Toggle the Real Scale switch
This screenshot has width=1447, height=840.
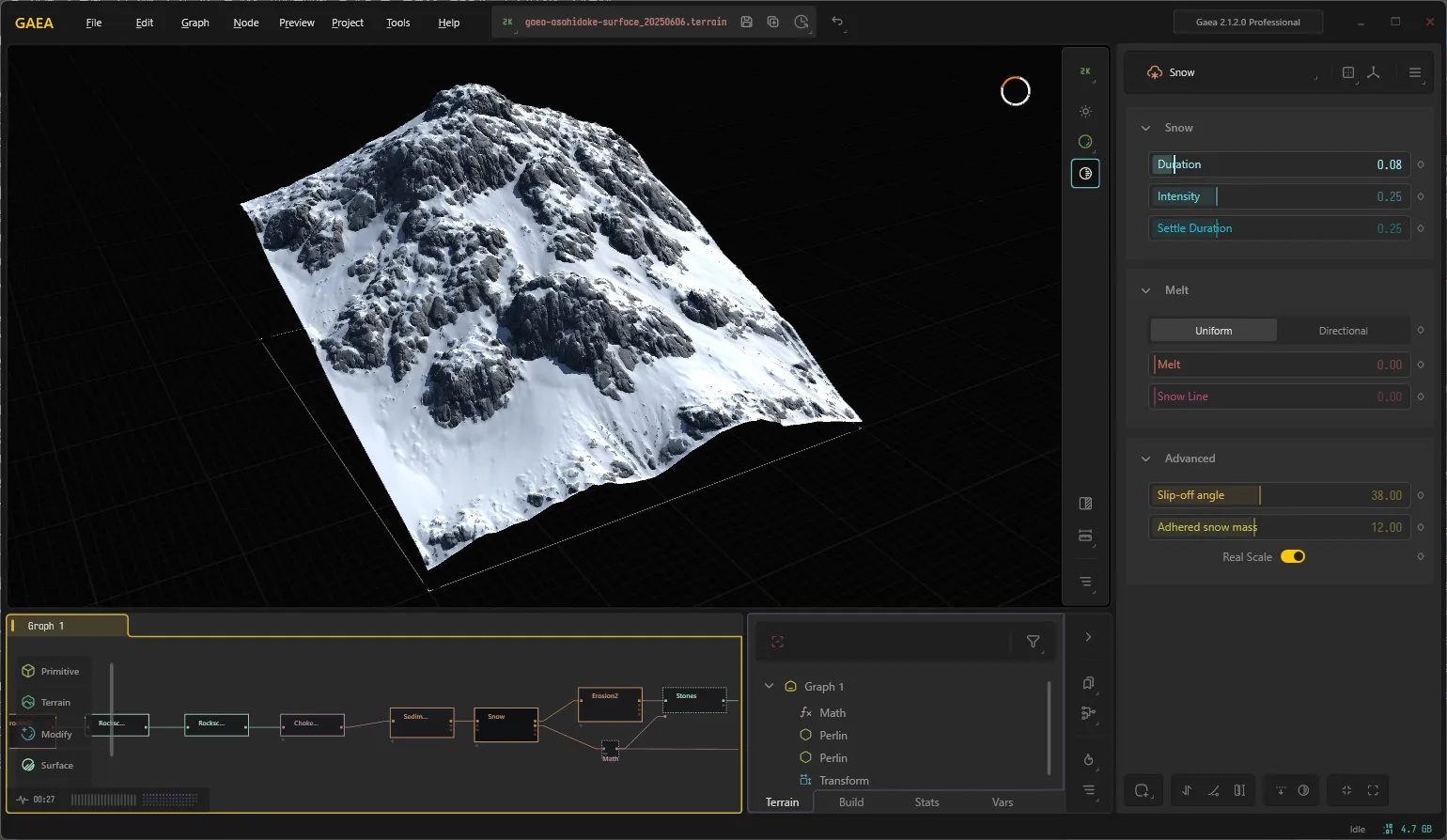1293,557
